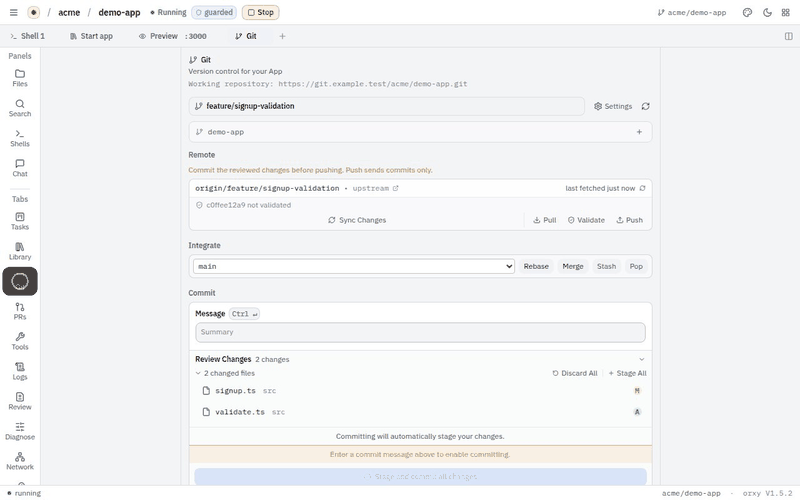Open the Shells panel

[x=20, y=138]
